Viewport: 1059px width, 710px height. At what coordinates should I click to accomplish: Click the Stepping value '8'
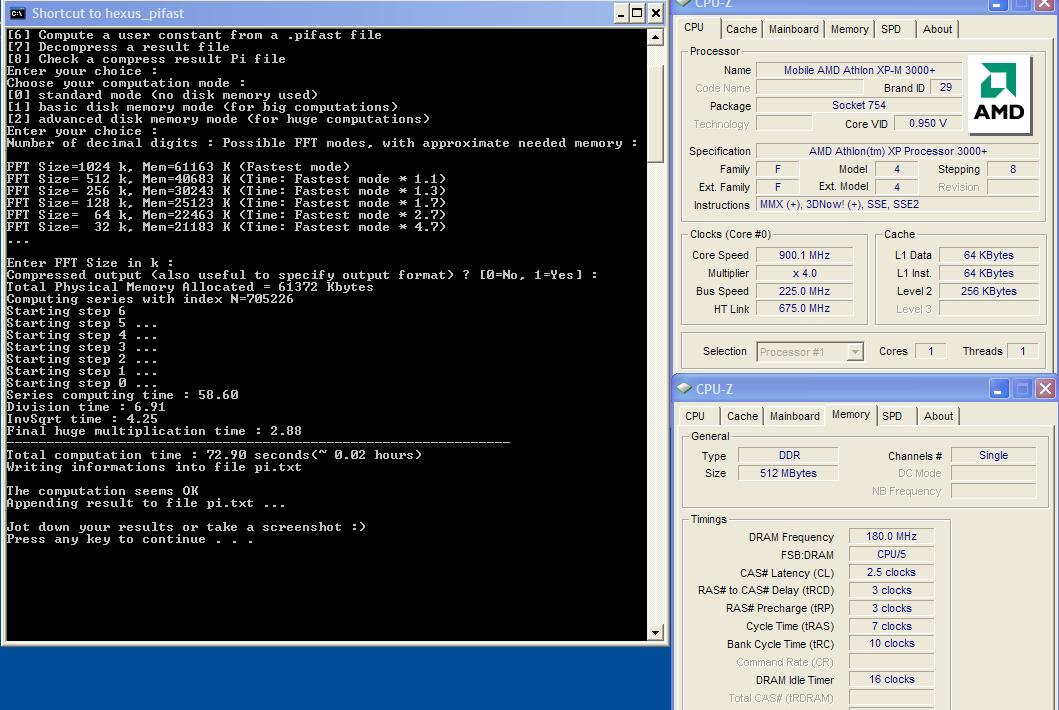[1012, 170]
